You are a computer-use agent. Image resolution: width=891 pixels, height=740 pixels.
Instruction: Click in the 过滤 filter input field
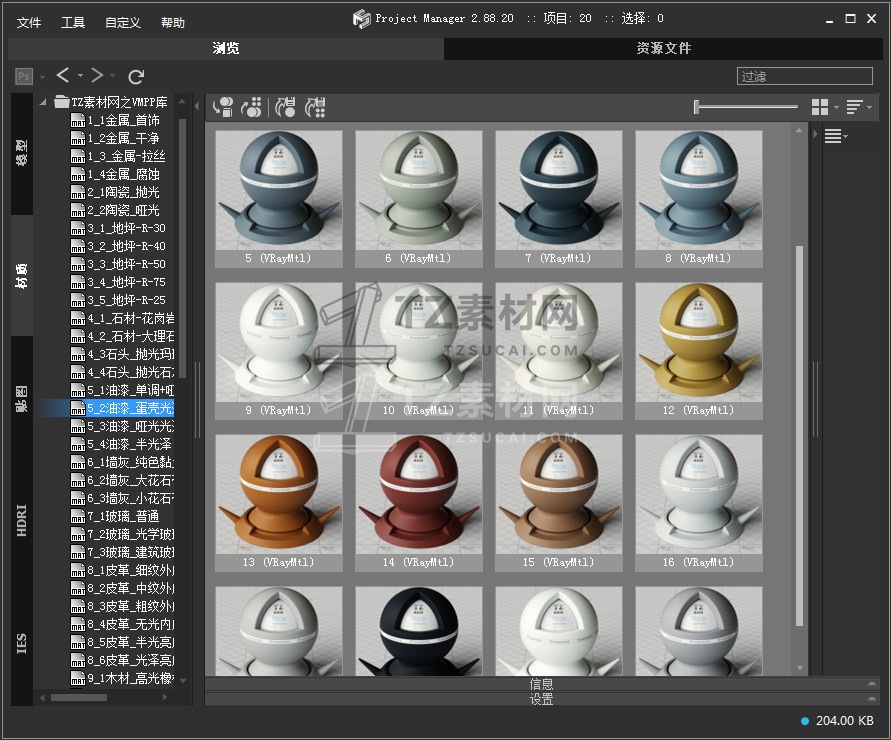(x=804, y=76)
